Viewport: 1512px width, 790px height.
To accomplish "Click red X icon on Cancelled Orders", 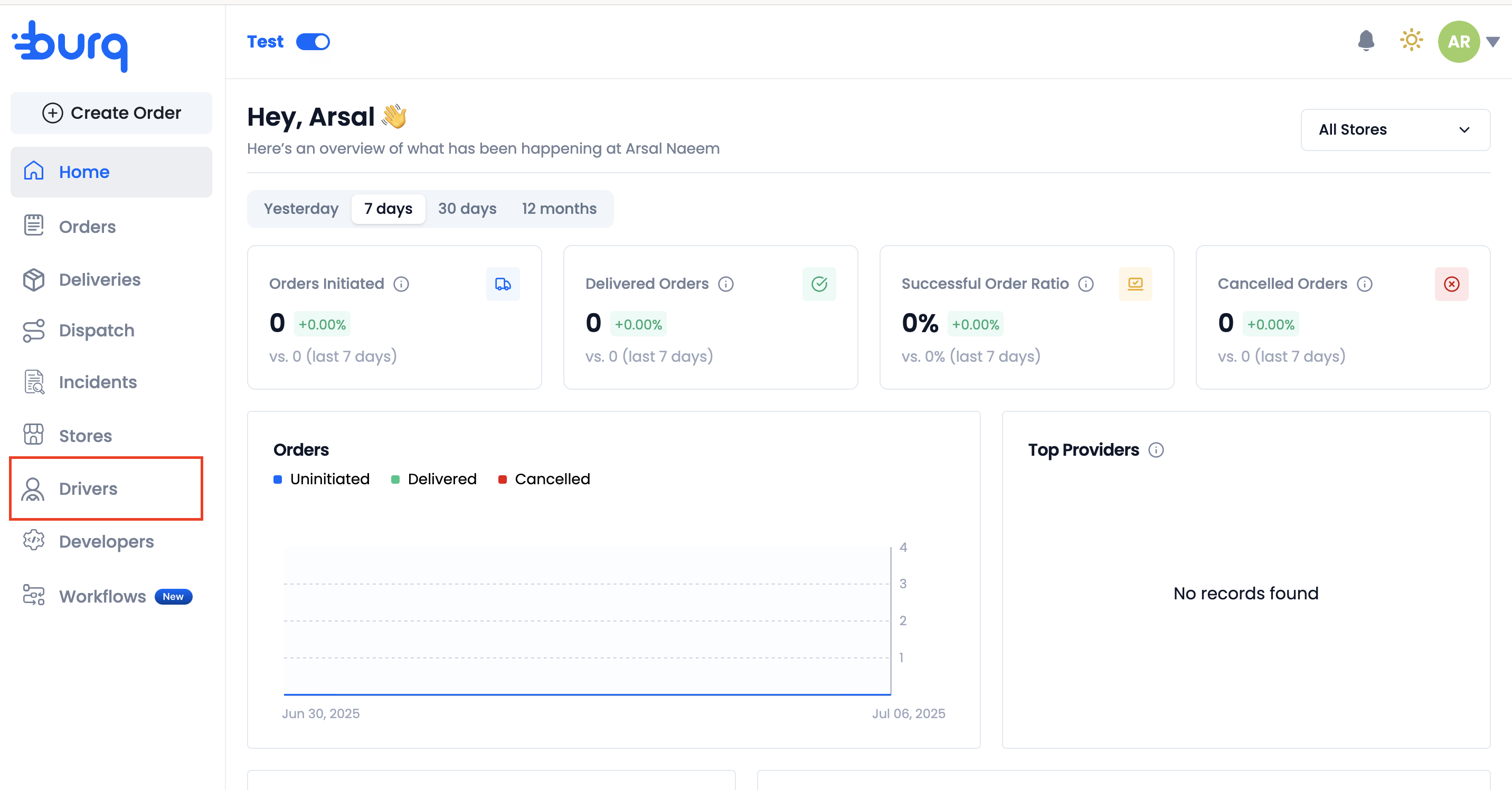I will [x=1451, y=284].
